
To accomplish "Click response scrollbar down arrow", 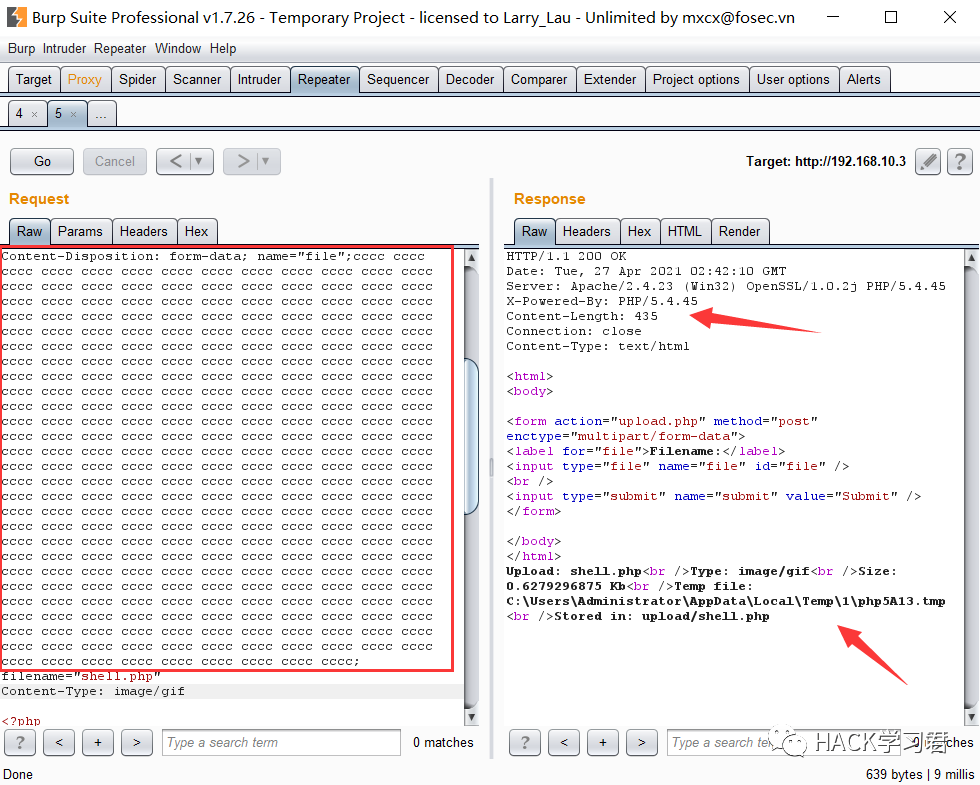I will tap(971, 716).
